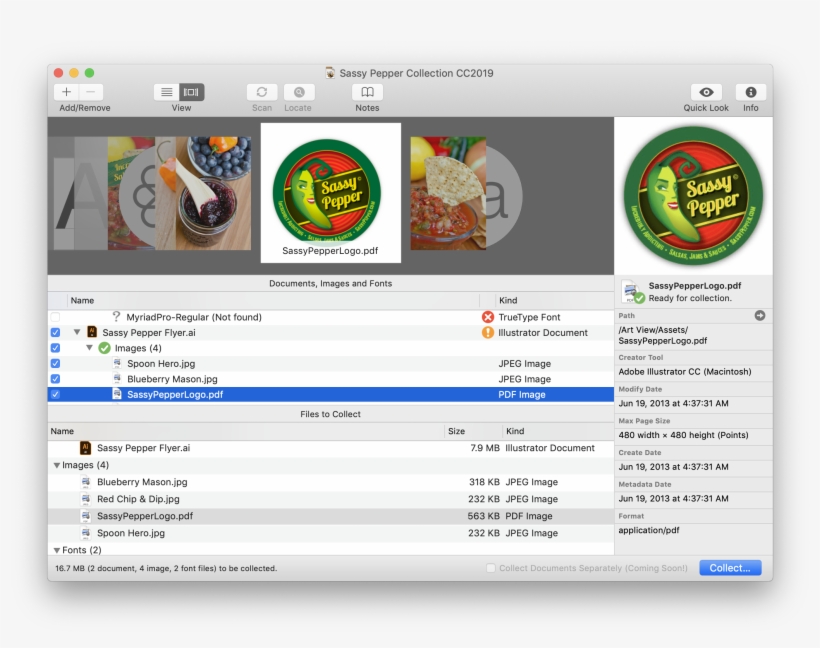
Task: Click the document icon in the window title
Action: click(x=330, y=73)
